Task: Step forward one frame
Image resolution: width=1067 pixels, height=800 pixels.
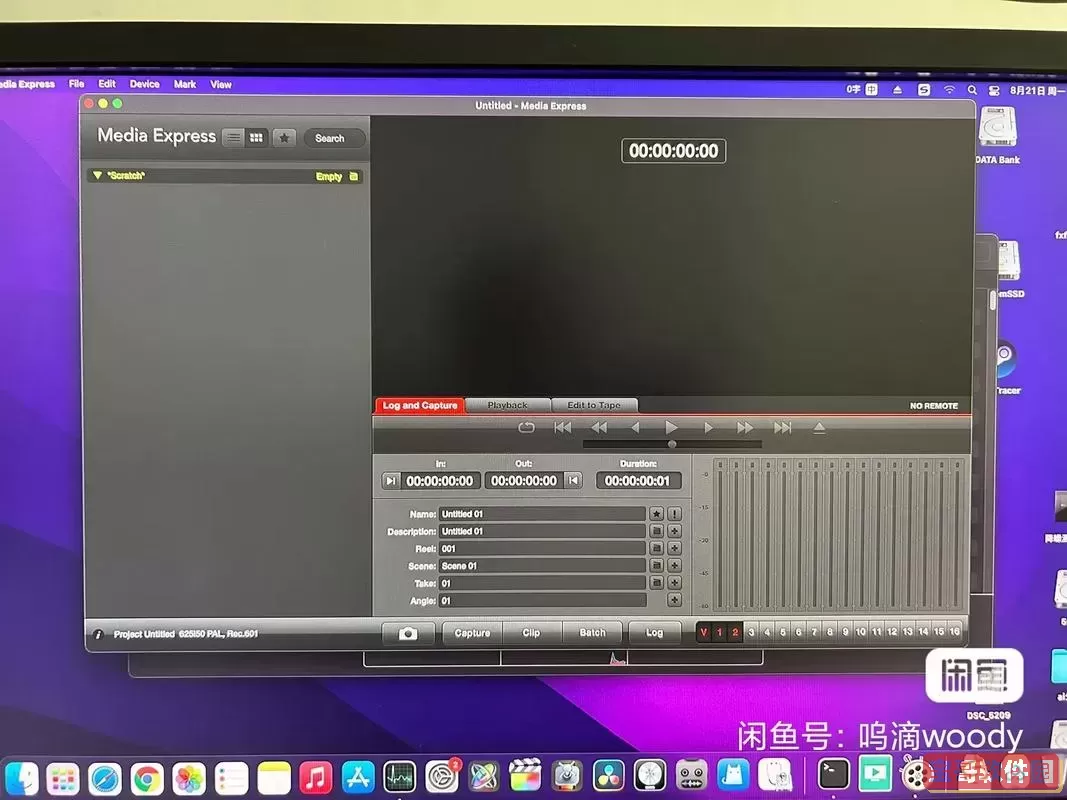Action: pos(708,427)
